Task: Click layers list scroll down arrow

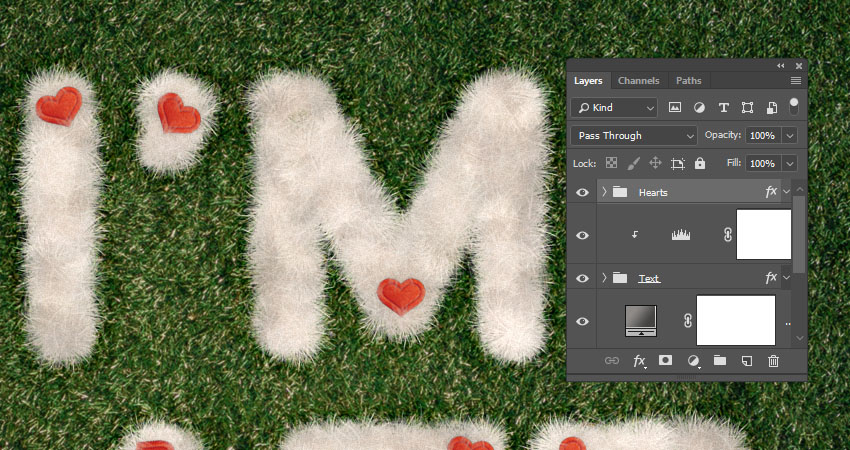Action: tap(799, 338)
